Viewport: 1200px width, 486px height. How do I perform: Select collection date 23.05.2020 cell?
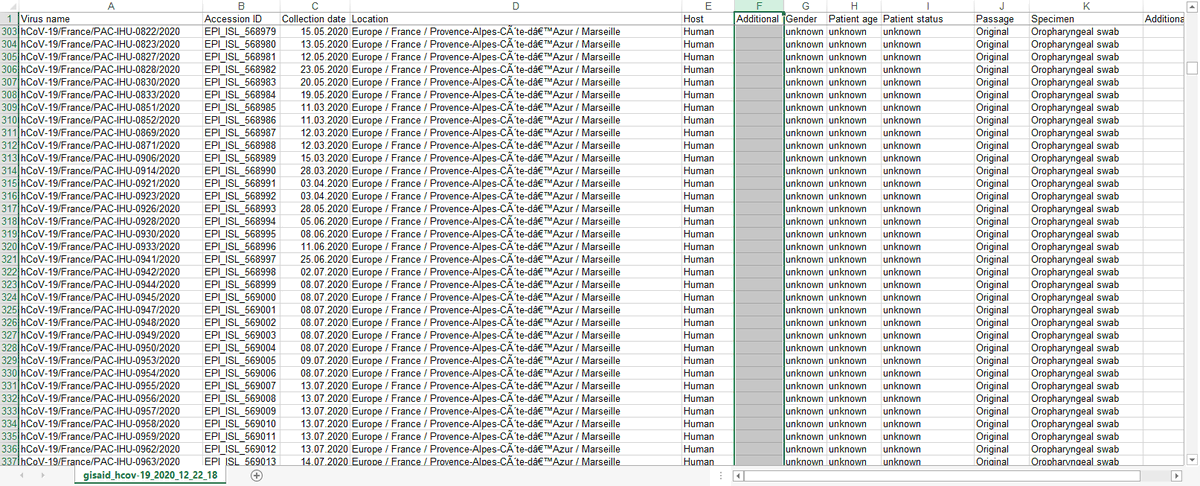[x=314, y=69]
